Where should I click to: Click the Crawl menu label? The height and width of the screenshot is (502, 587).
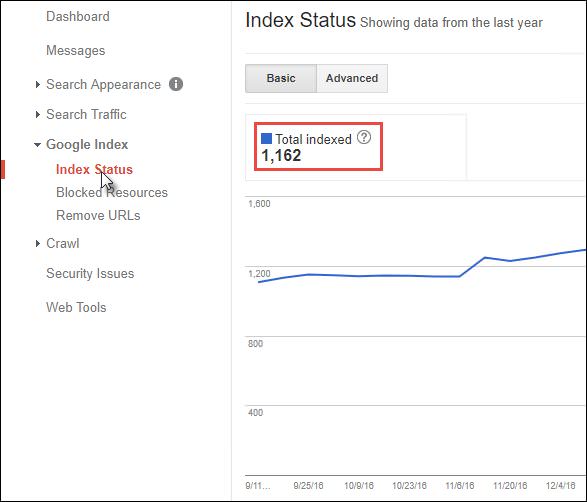[63, 243]
